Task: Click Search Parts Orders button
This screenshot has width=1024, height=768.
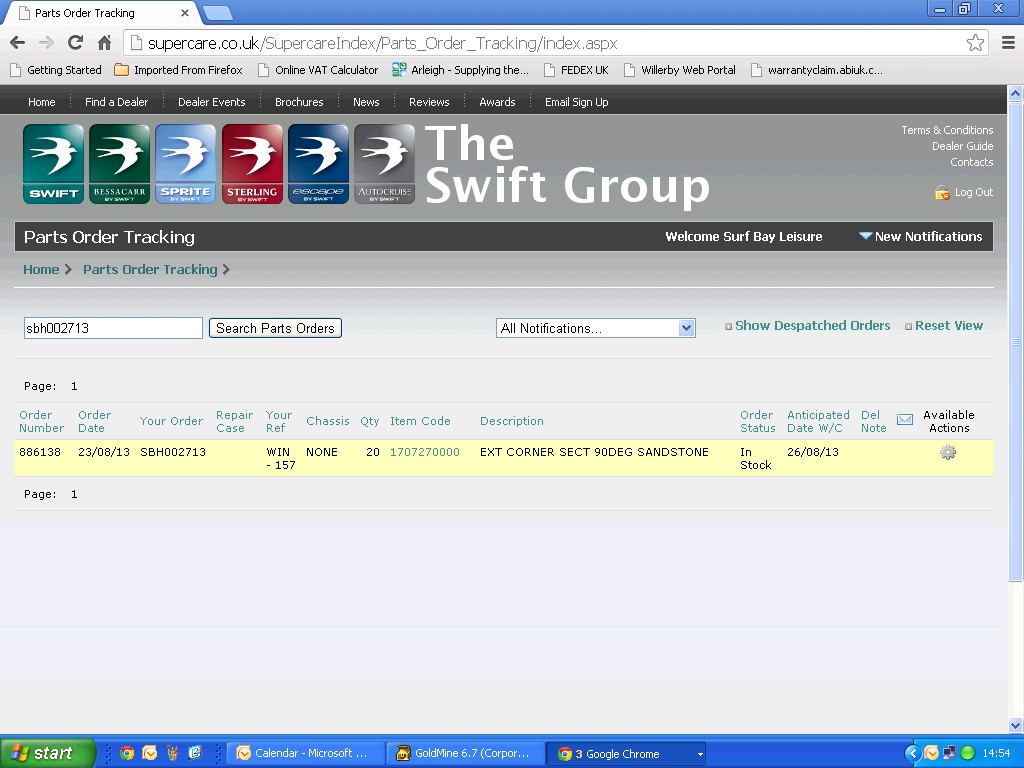Action: coord(276,328)
